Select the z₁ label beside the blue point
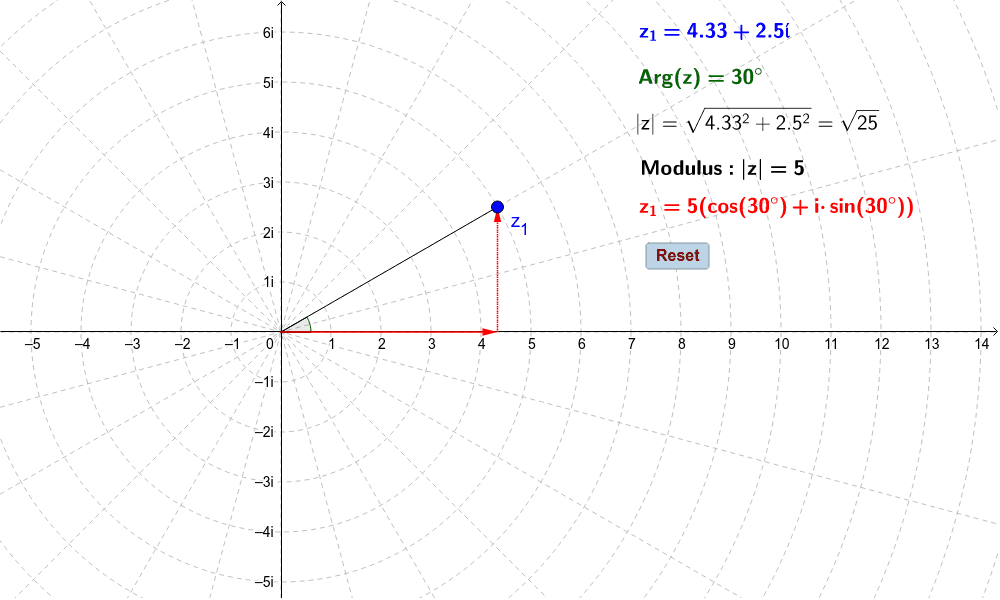This screenshot has width=1000, height=600. point(518,226)
